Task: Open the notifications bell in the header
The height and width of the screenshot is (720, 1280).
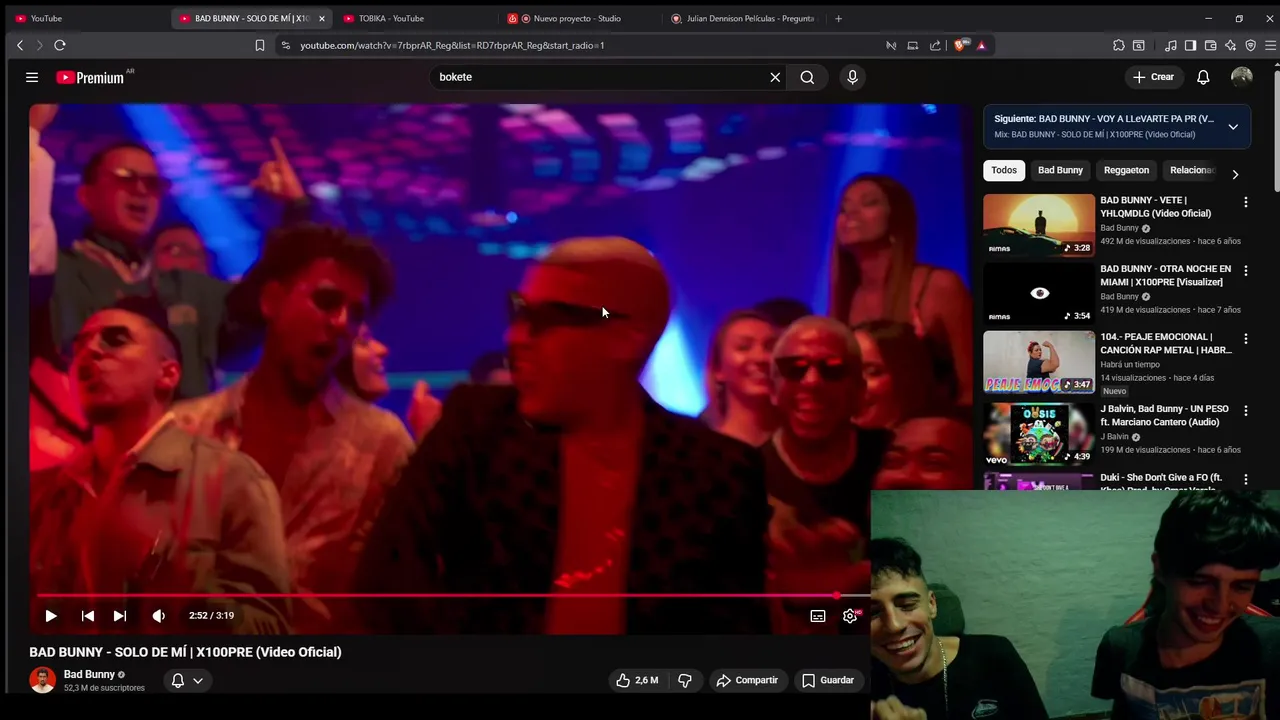Action: click(1203, 77)
